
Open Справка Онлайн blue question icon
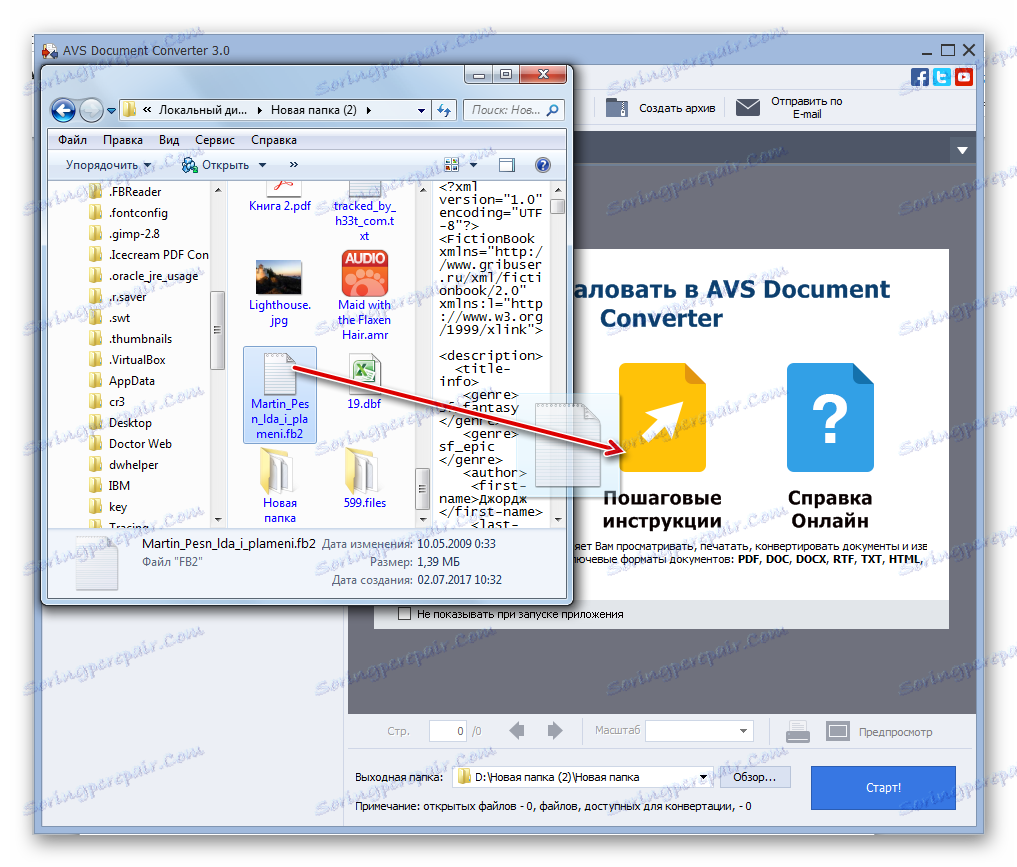click(x=830, y=418)
